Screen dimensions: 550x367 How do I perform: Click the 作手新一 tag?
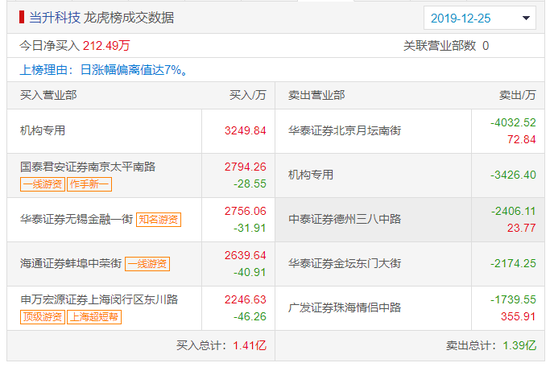pyautogui.click(x=89, y=184)
